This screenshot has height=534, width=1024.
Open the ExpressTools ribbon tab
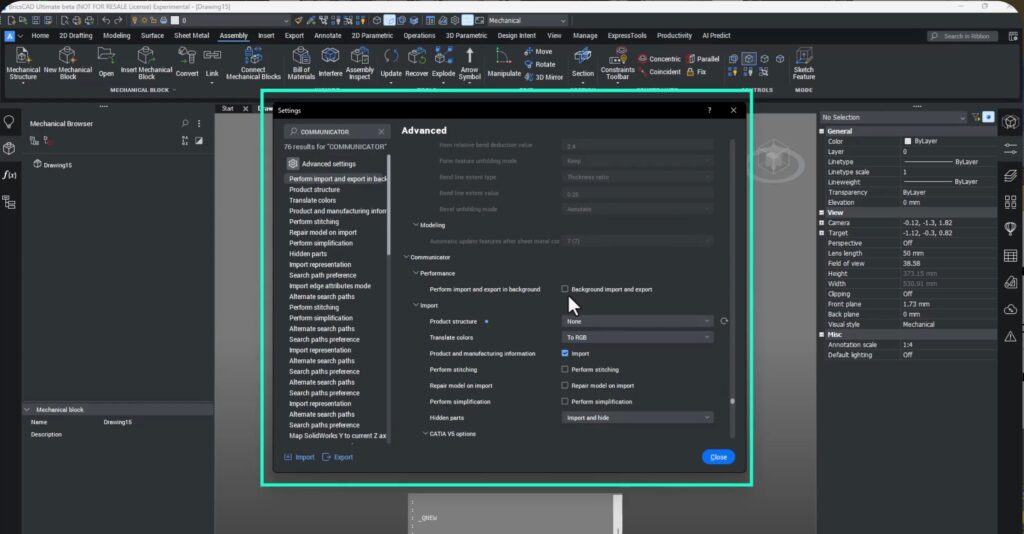coord(627,36)
